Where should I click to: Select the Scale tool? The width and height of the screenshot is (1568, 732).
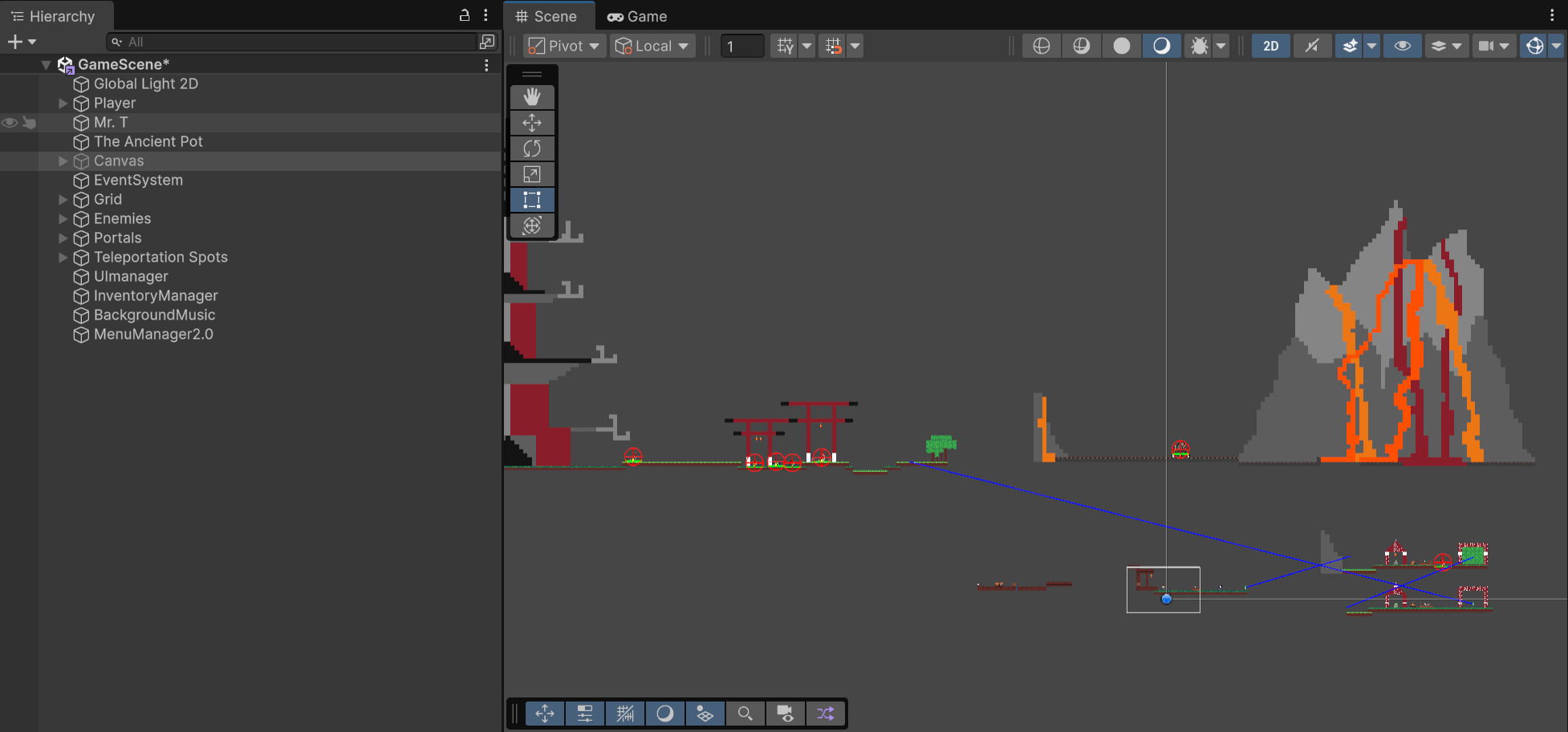[532, 174]
